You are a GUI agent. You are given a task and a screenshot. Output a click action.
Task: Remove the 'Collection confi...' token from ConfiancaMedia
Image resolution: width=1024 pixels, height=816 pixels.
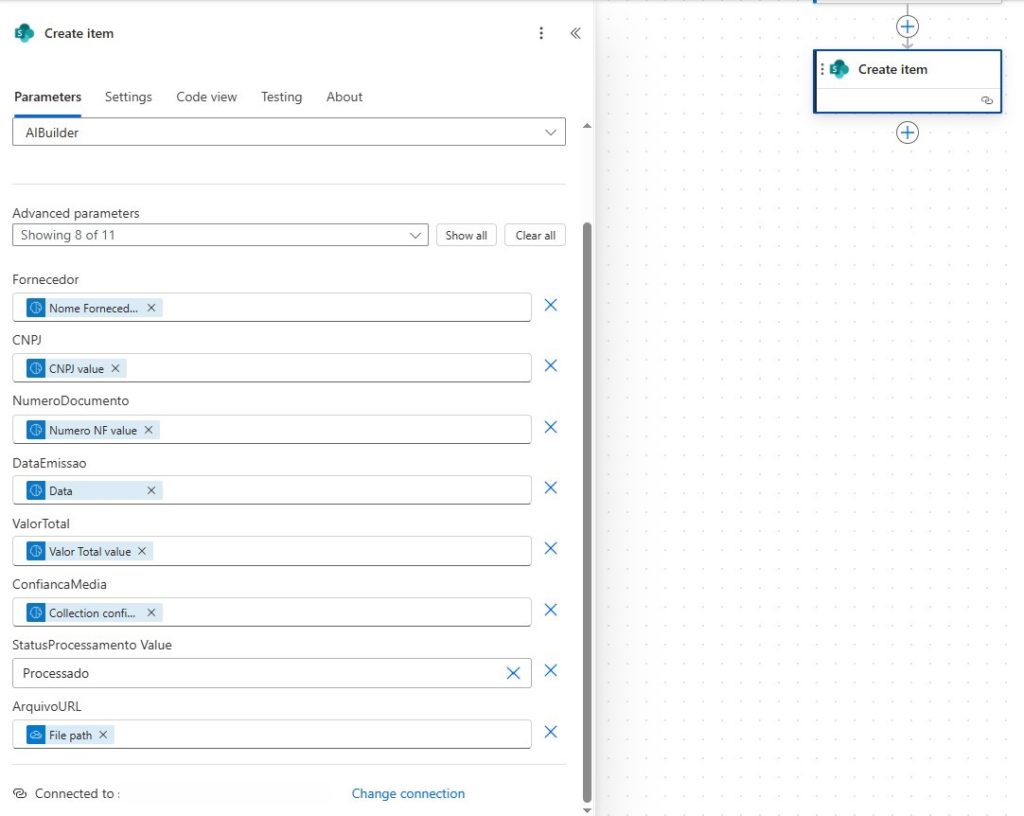(x=152, y=612)
